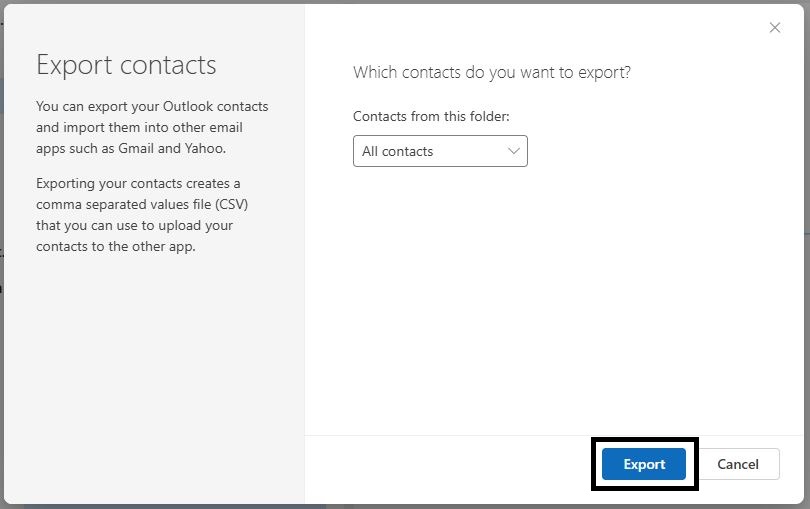
Task: Click the paragraph about the CSV file
Action: coord(142,214)
